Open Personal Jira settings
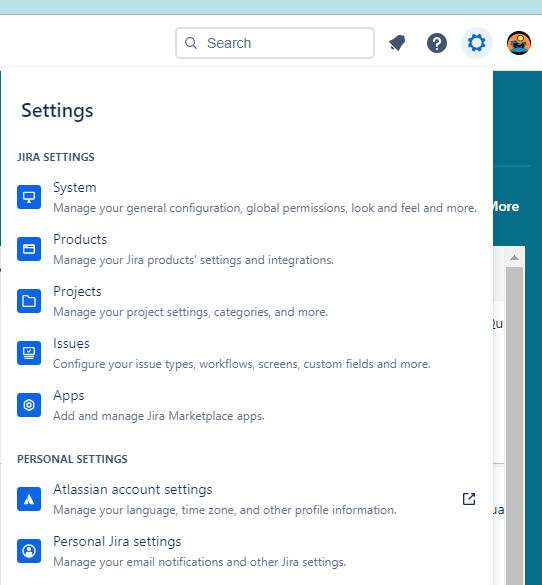Viewport: 542px width, 585px height. tap(247, 551)
